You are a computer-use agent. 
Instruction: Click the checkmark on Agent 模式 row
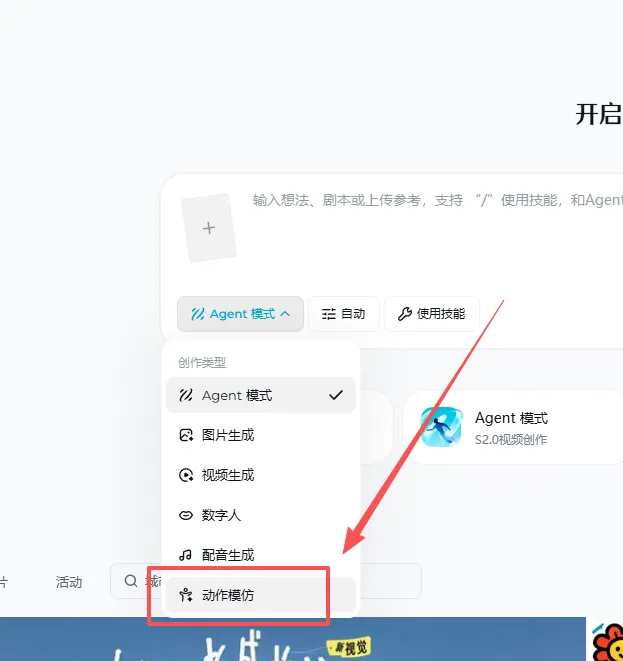pyautogui.click(x=336, y=395)
